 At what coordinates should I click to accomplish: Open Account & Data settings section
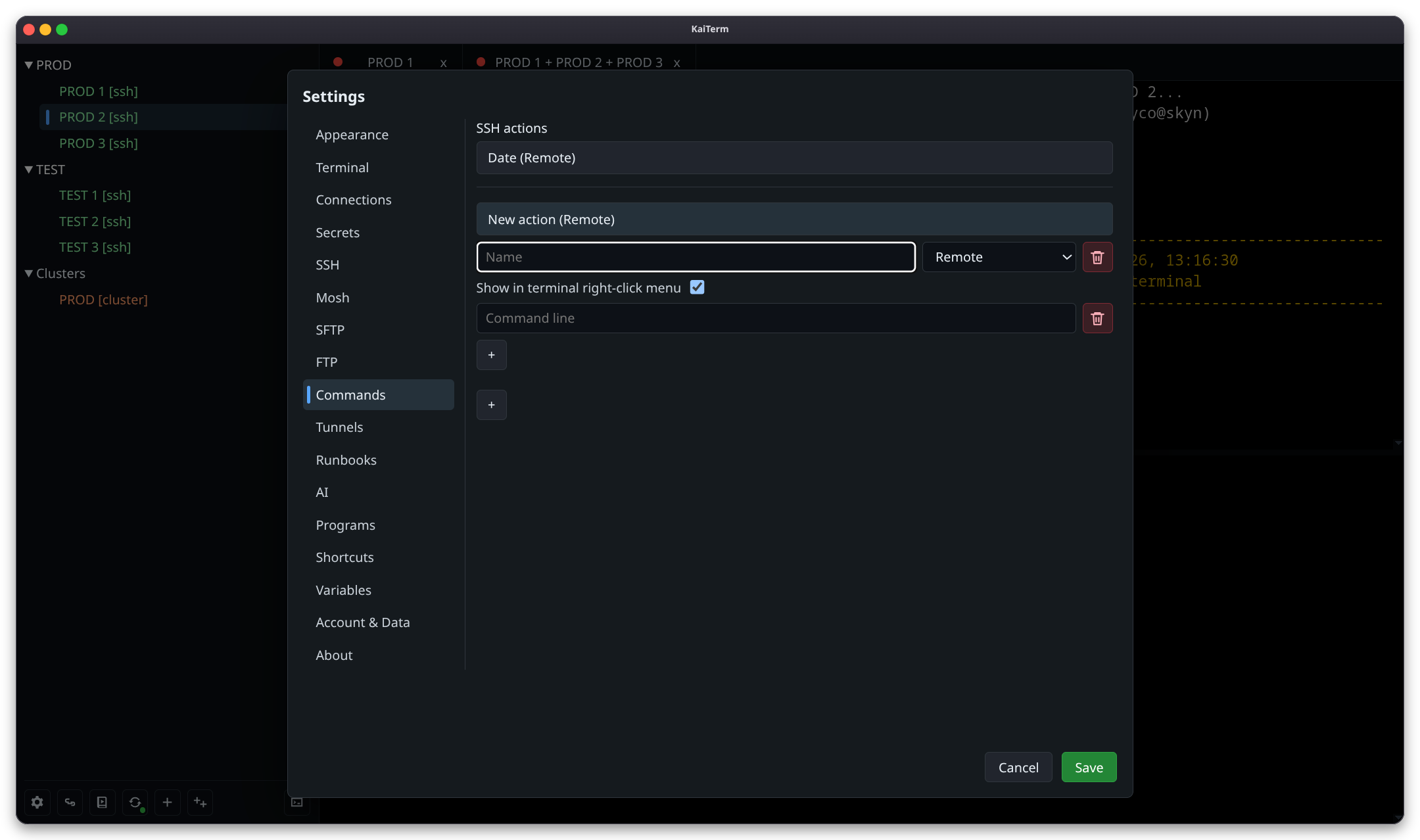[x=379, y=622]
